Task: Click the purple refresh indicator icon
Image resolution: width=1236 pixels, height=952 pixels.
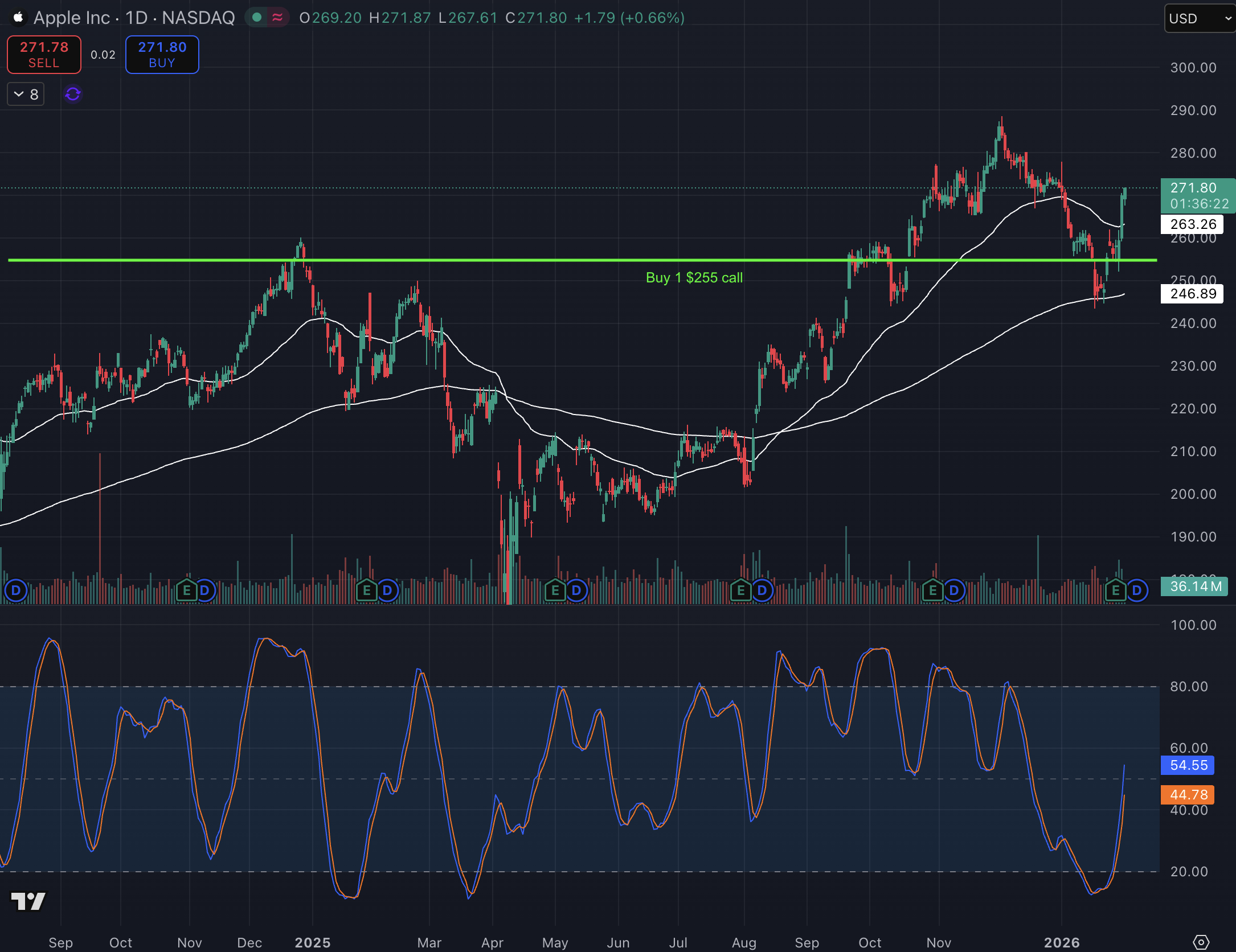Action: [73, 94]
